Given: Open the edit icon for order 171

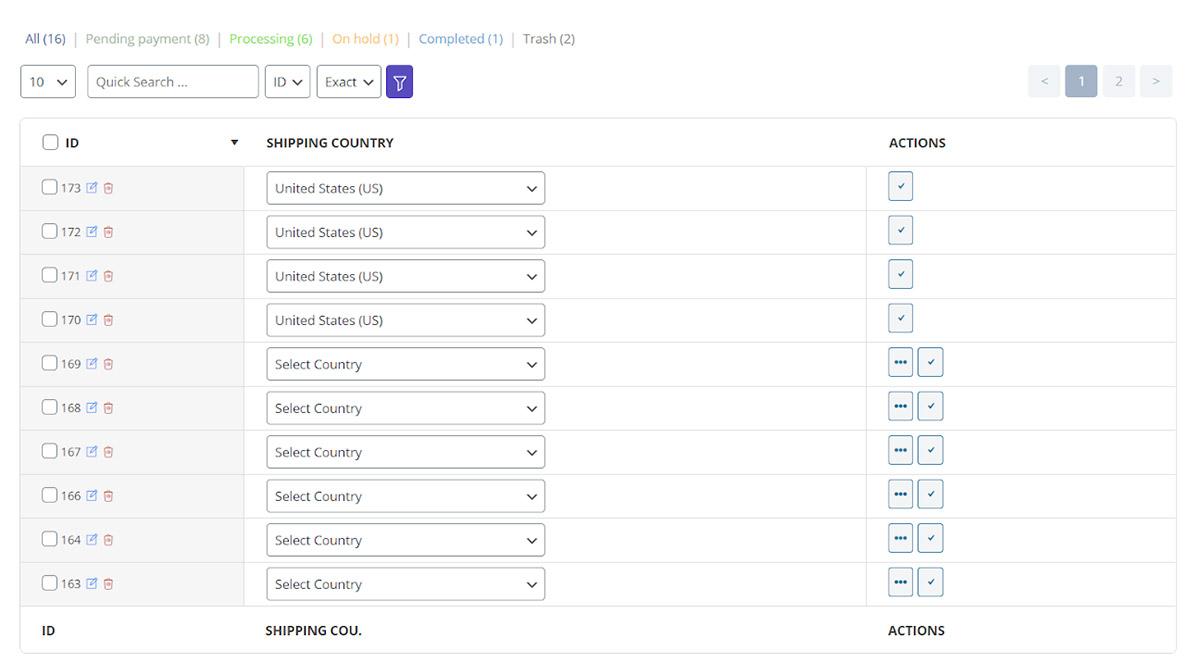Looking at the screenshot, I should pos(92,276).
